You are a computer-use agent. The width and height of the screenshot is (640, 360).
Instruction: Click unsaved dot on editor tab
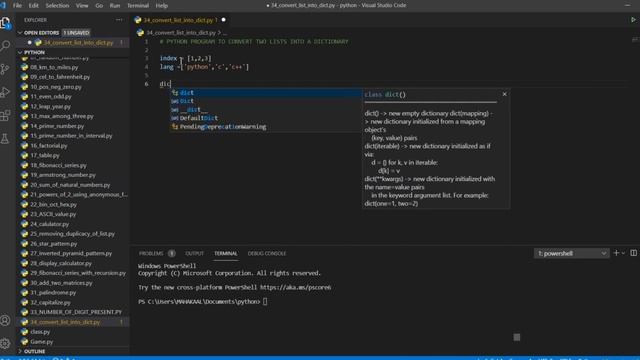(x=223, y=20)
